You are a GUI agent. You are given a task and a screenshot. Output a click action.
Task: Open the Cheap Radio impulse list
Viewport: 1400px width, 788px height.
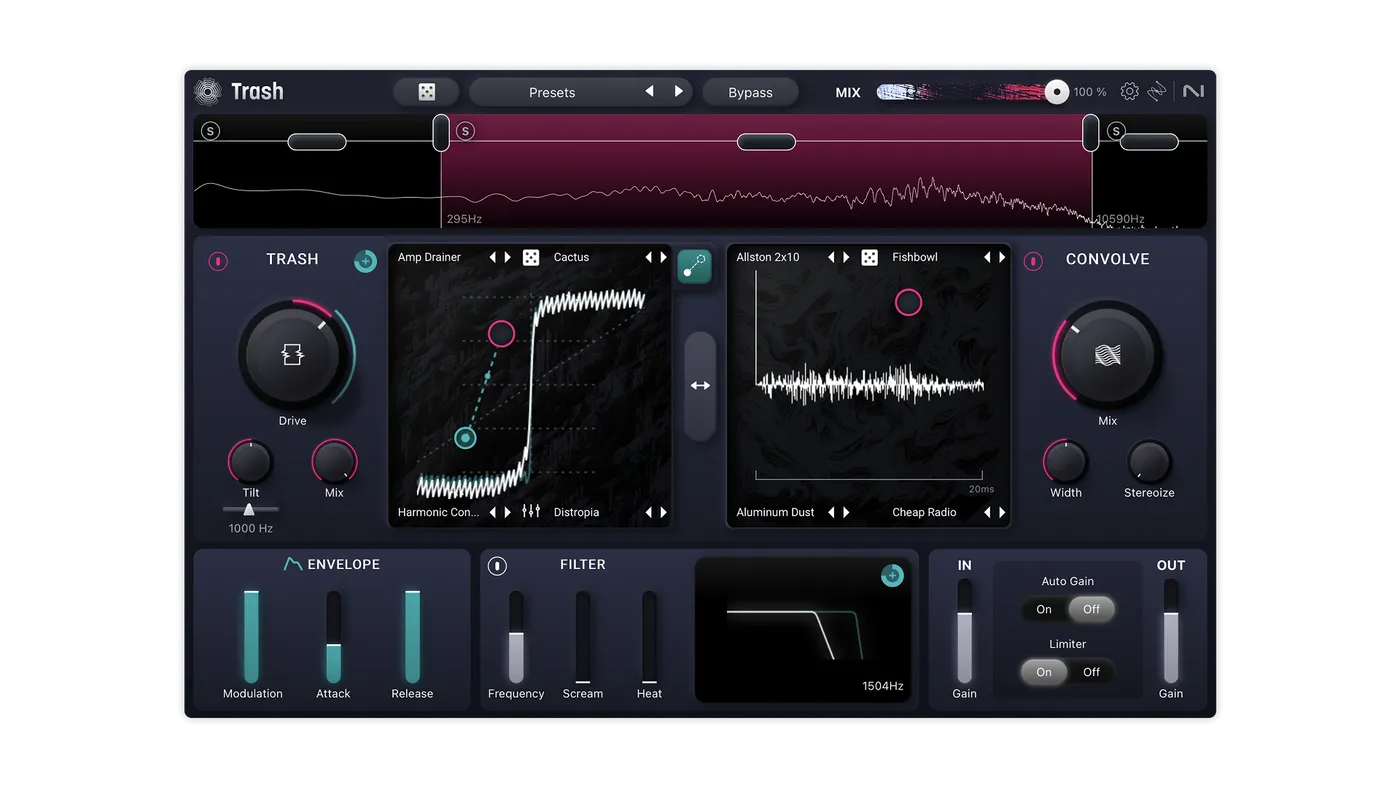(x=924, y=512)
